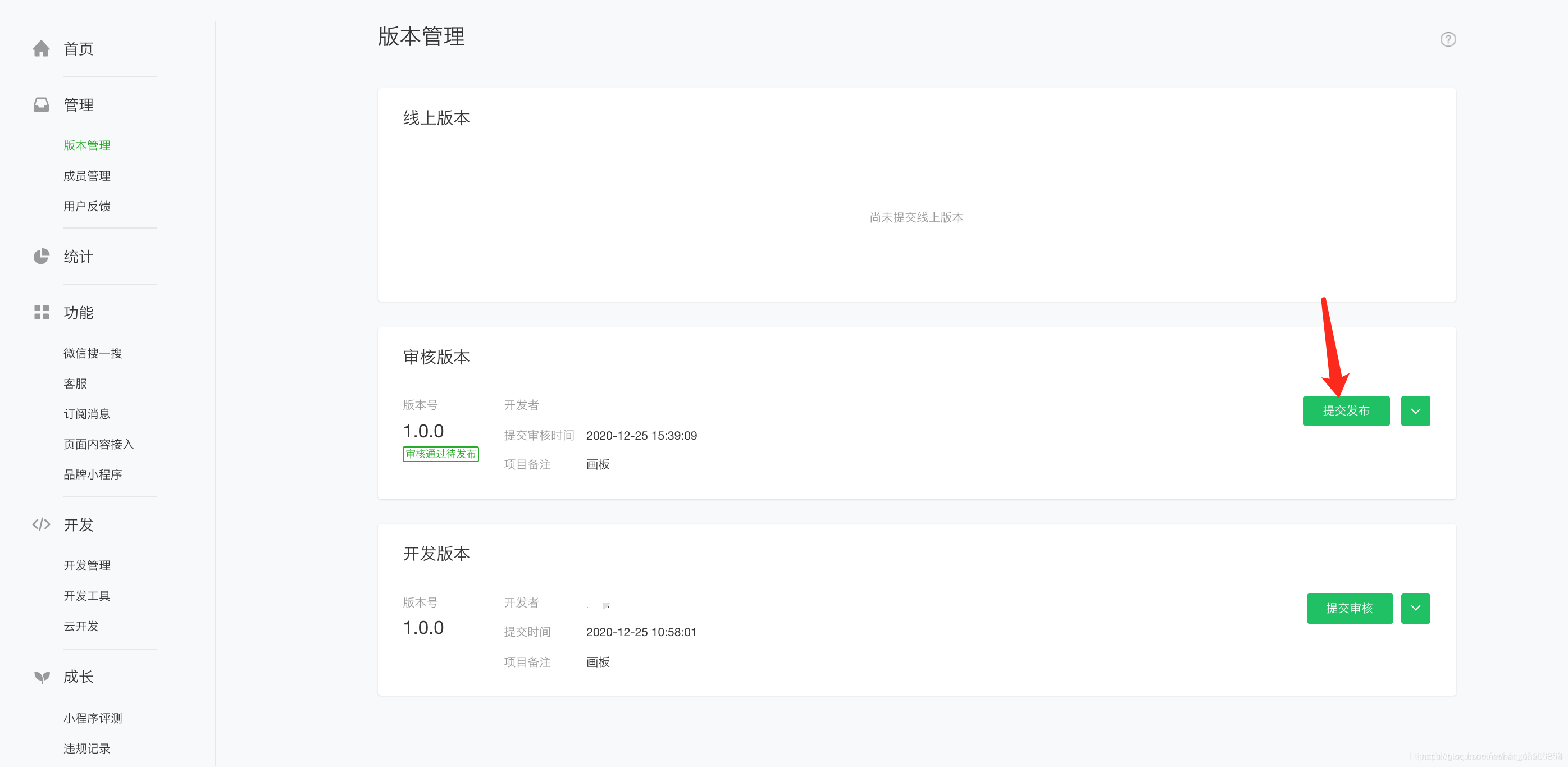Go to 微信搜一搜 feature page

[93, 354]
